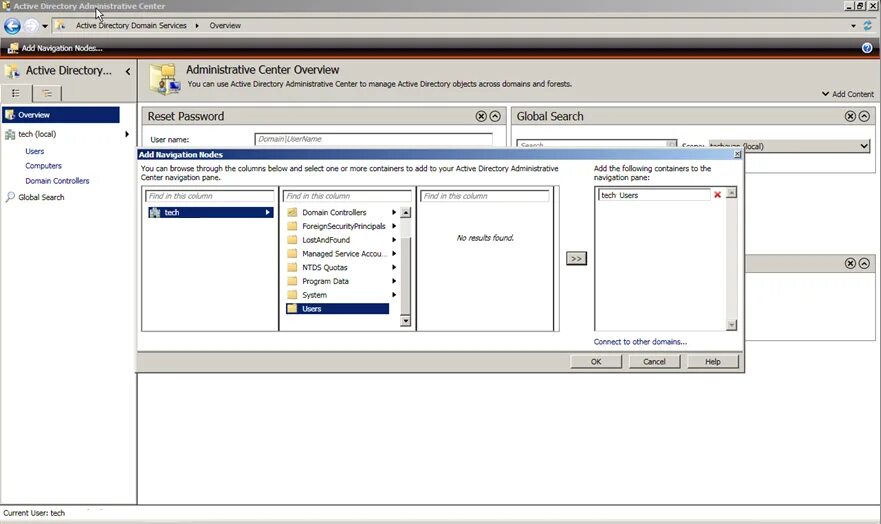
Task: Click third column Find in this column field
Action: point(485,196)
